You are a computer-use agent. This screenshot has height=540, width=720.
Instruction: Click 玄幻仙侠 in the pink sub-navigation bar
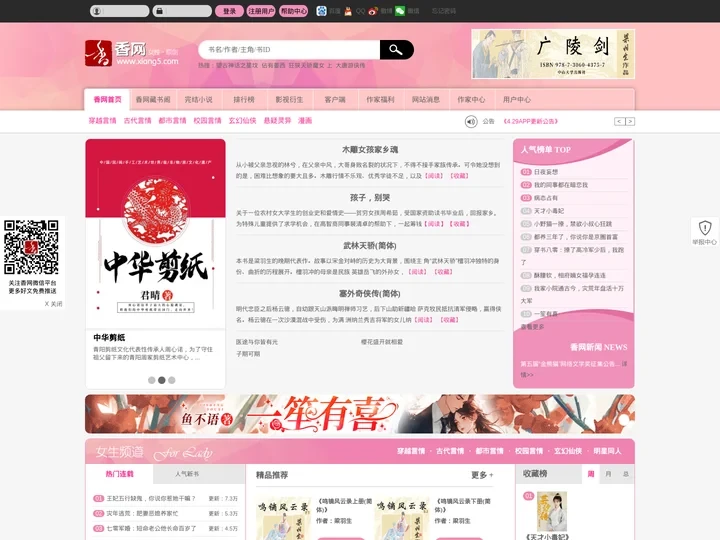242,121
